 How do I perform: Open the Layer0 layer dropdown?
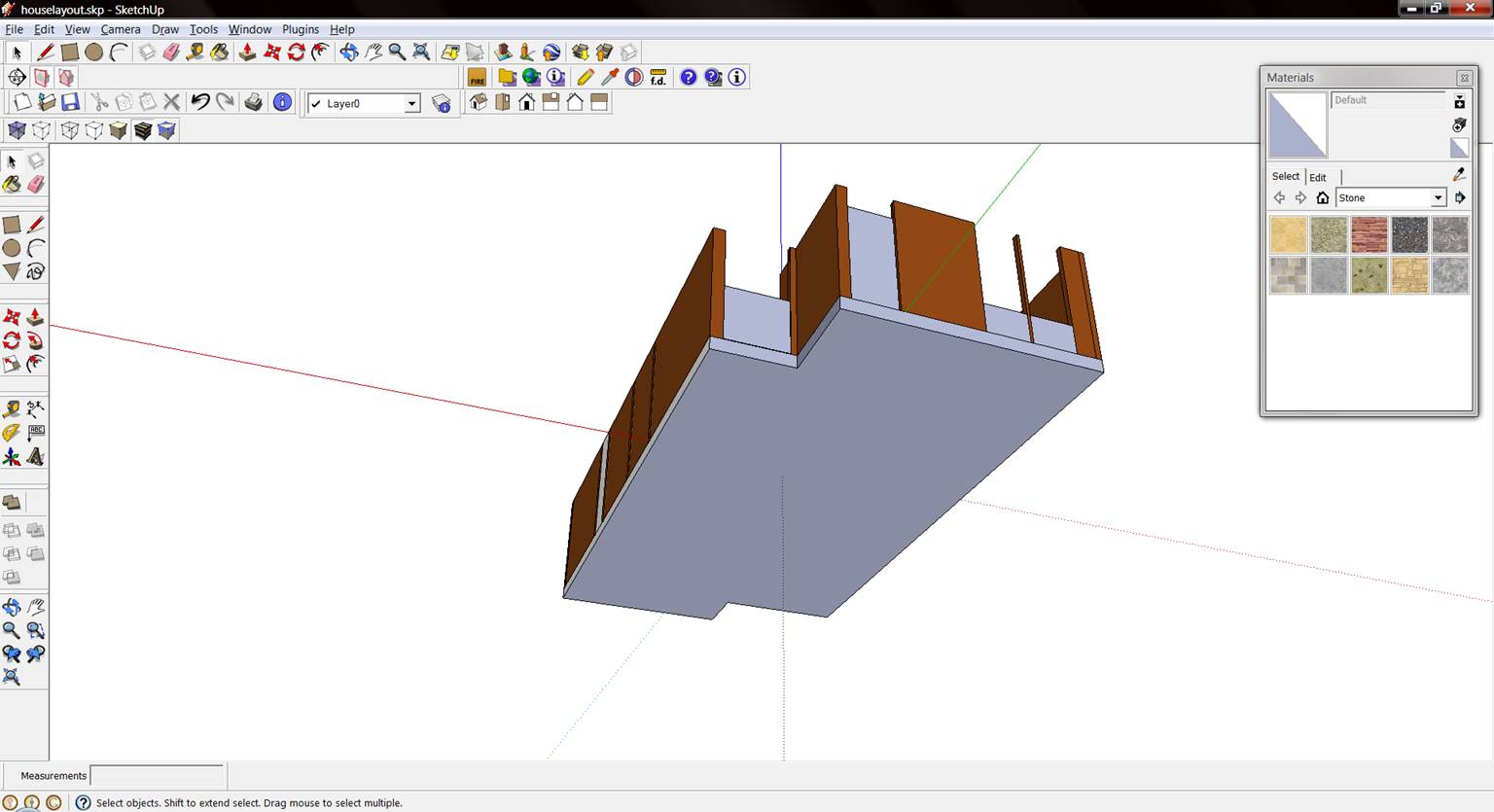click(x=411, y=104)
